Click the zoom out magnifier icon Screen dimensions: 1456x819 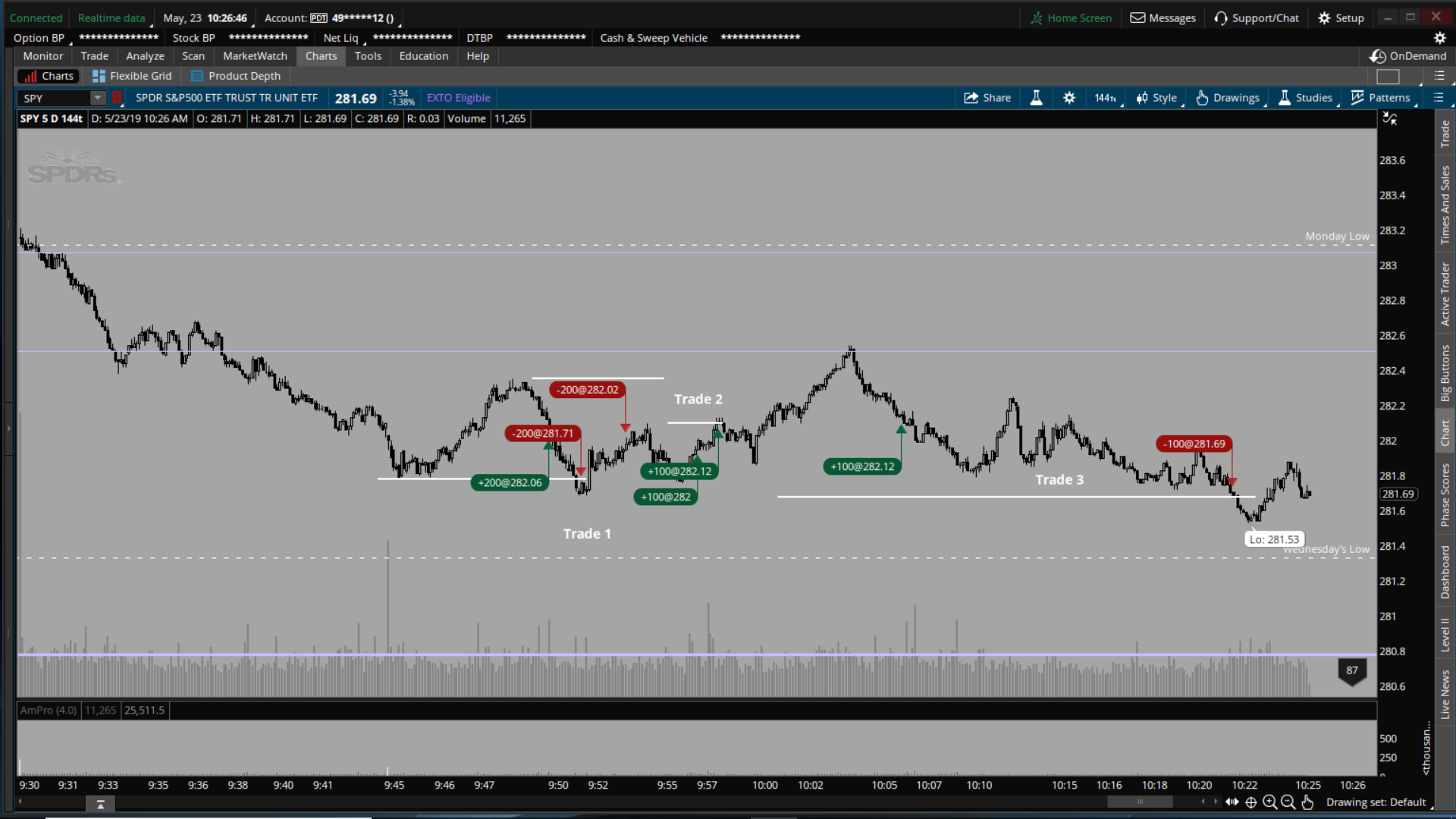click(1288, 802)
